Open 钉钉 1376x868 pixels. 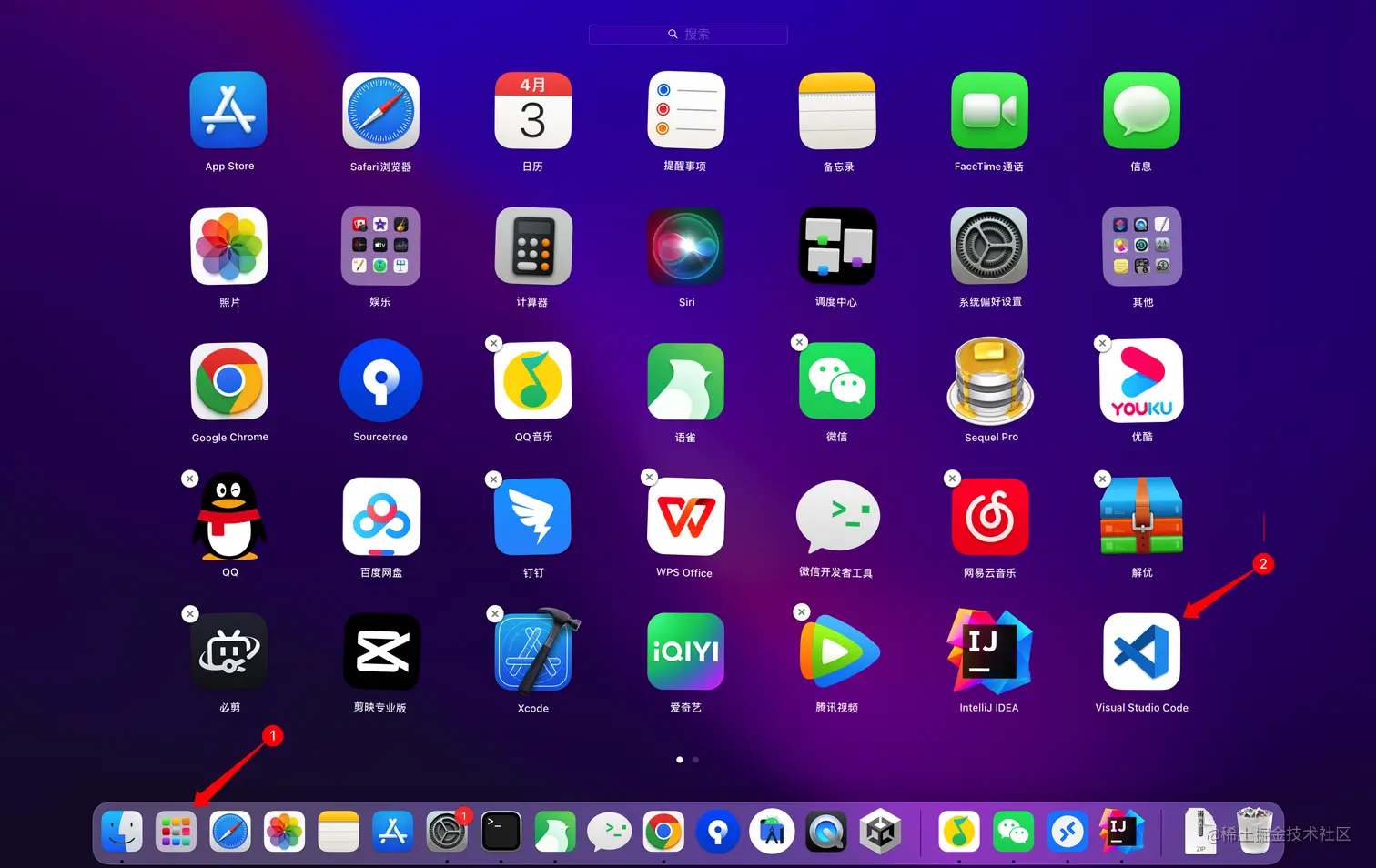pos(532,516)
